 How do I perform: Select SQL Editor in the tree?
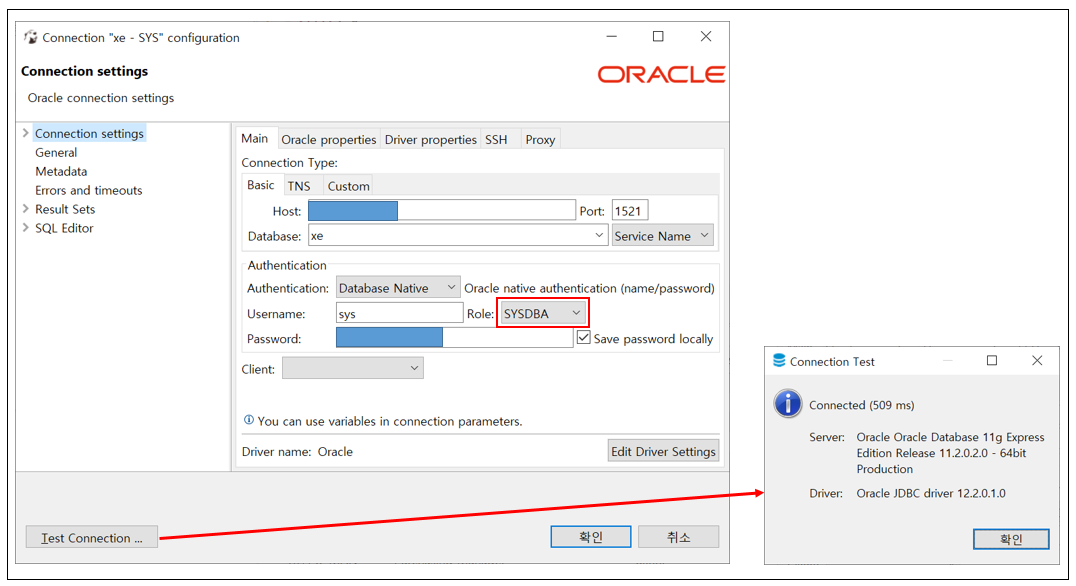pyautogui.click(x=64, y=228)
